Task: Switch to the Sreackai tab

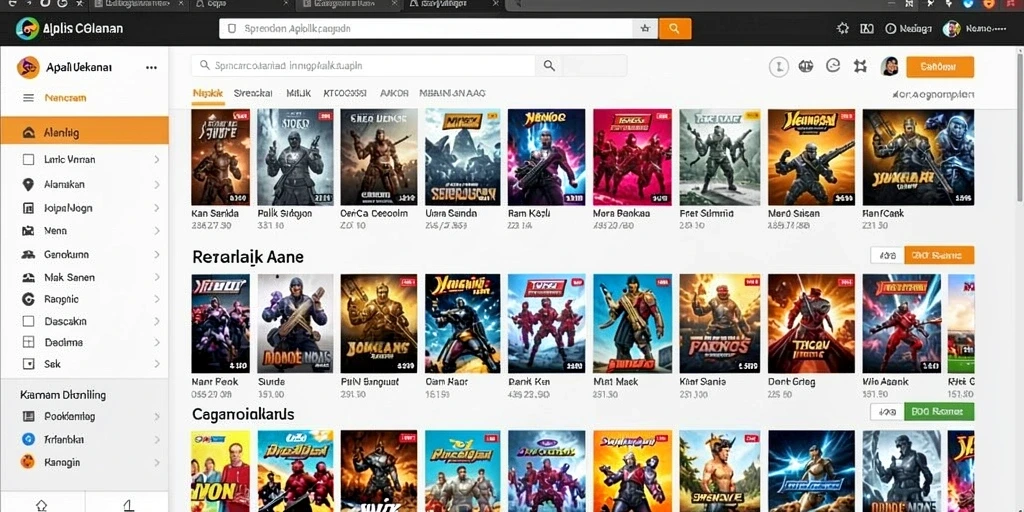Action: tap(253, 93)
